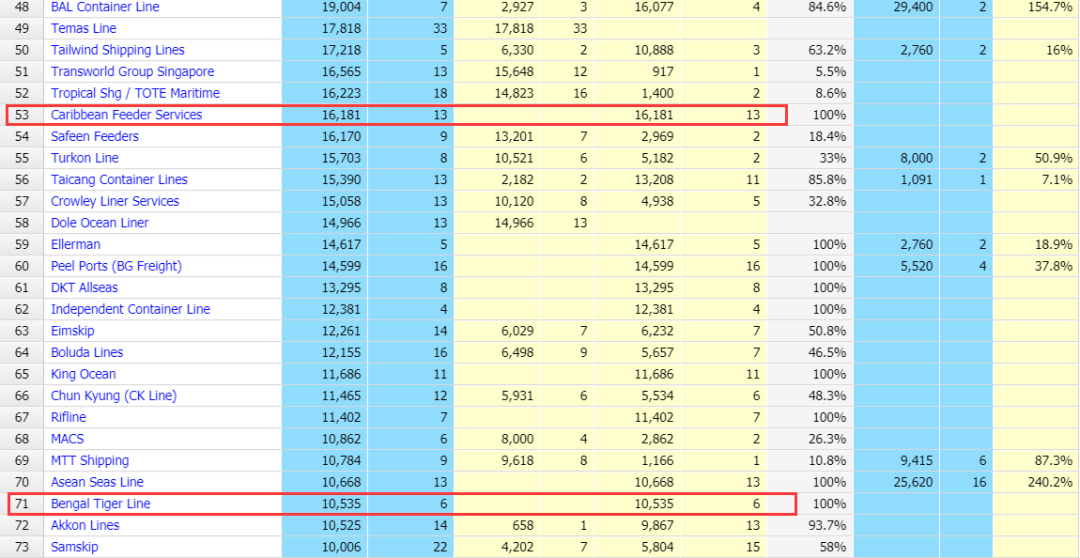1080x558 pixels.
Task: Open the MACS link
Action: [68, 439]
